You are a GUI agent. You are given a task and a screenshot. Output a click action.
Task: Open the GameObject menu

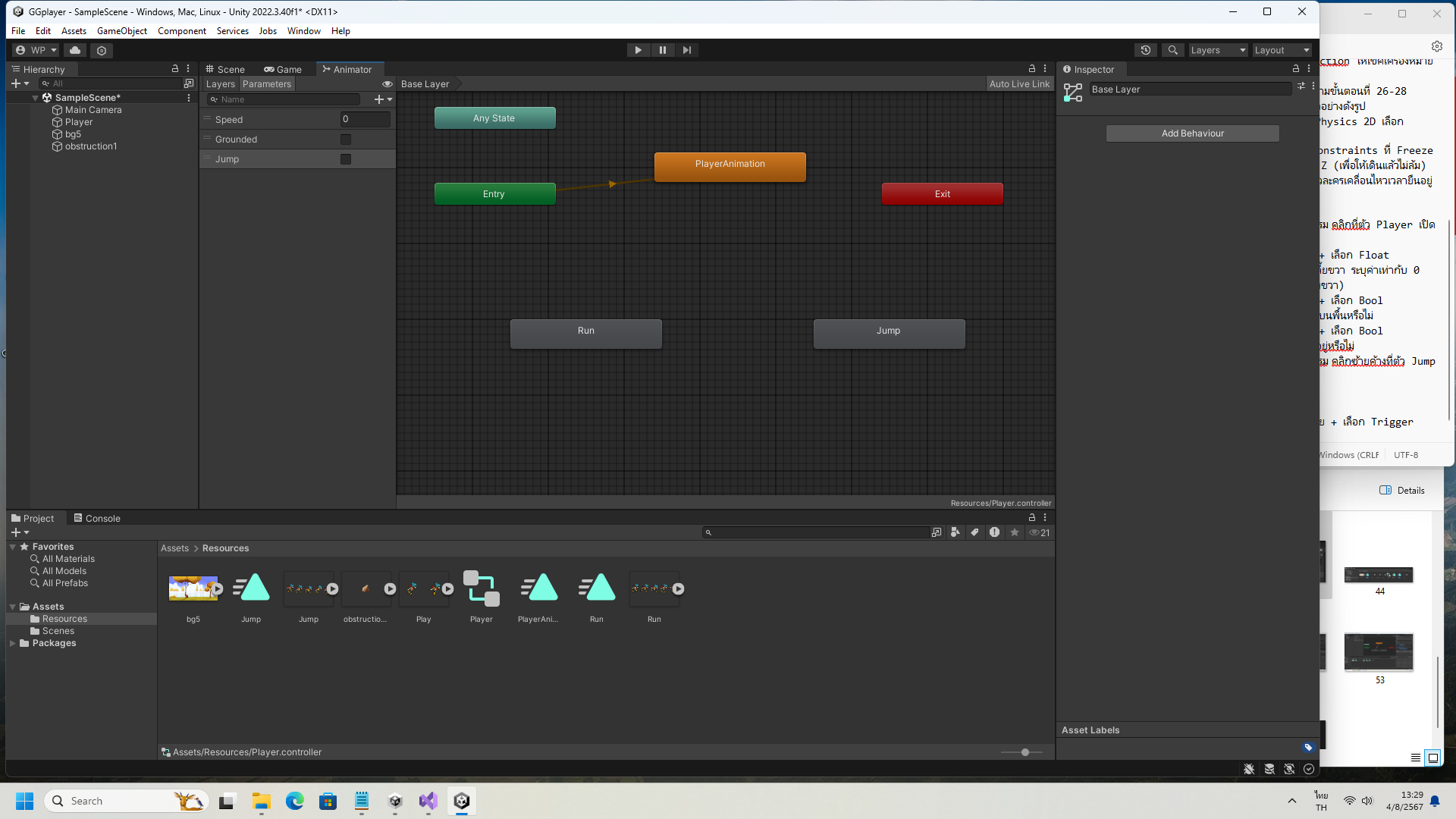click(x=121, y=31)
